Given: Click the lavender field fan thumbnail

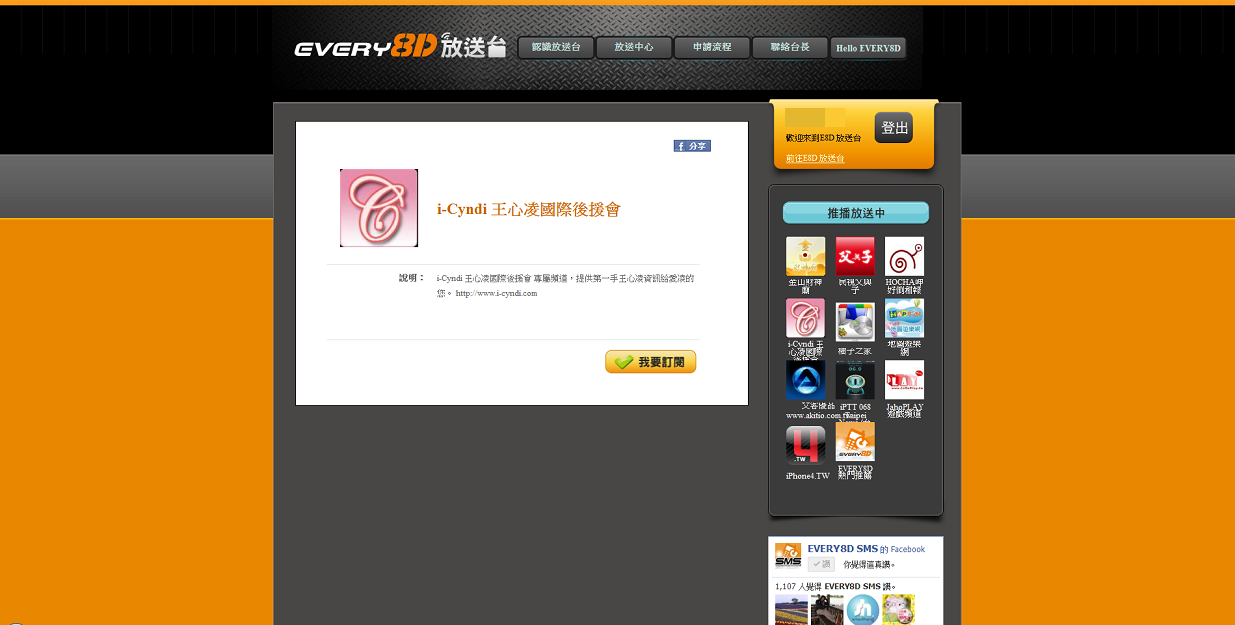Looking at the screenshot, I should tap(791, 610).
